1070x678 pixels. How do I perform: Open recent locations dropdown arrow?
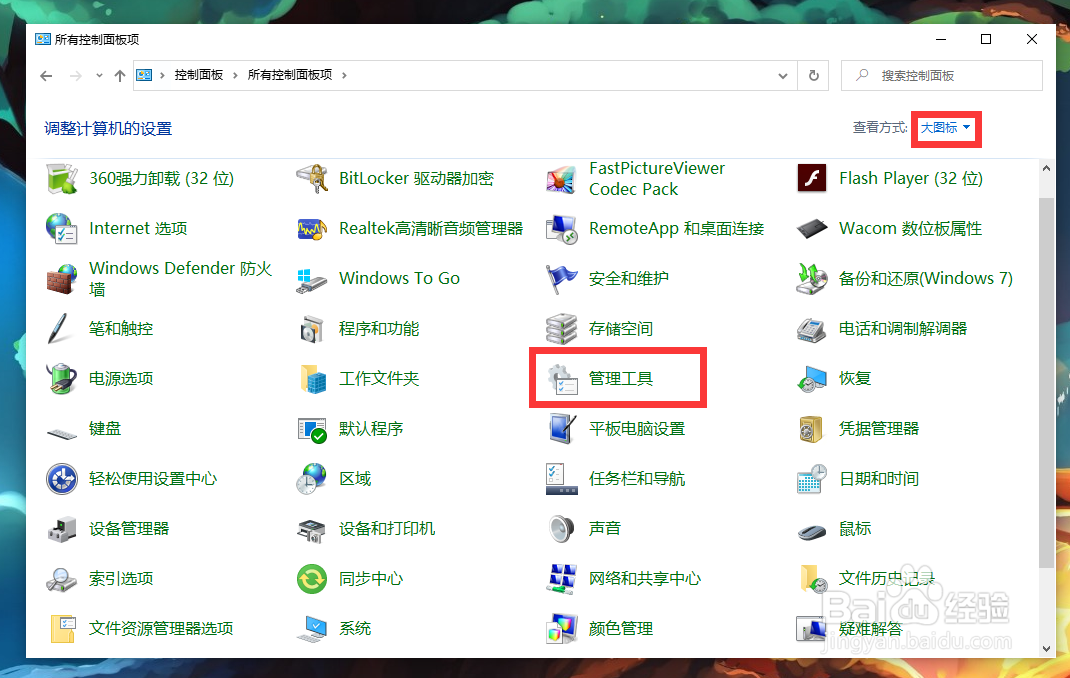tap(100, 76)
